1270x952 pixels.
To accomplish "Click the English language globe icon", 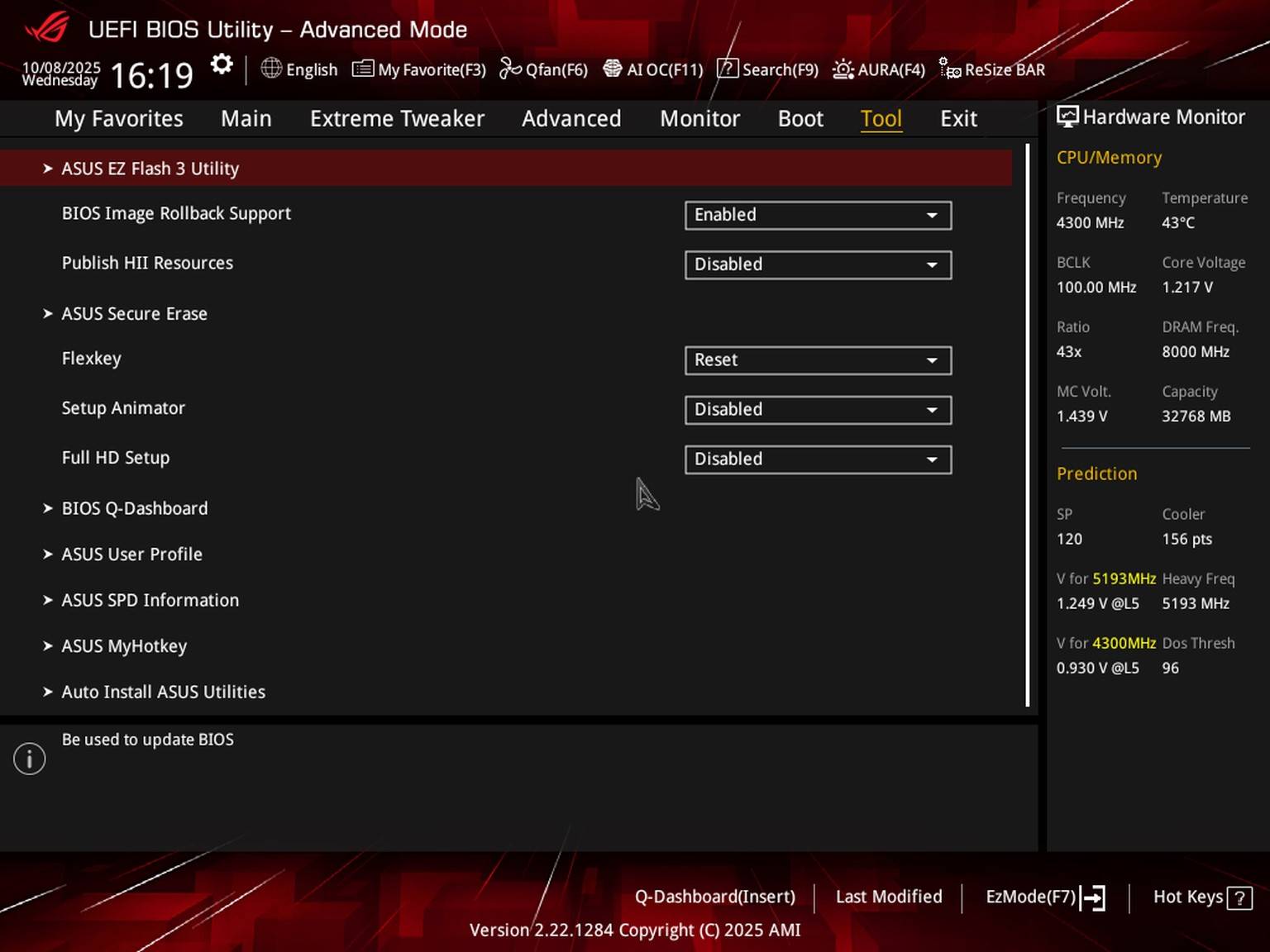I will (x=271, y=69).
